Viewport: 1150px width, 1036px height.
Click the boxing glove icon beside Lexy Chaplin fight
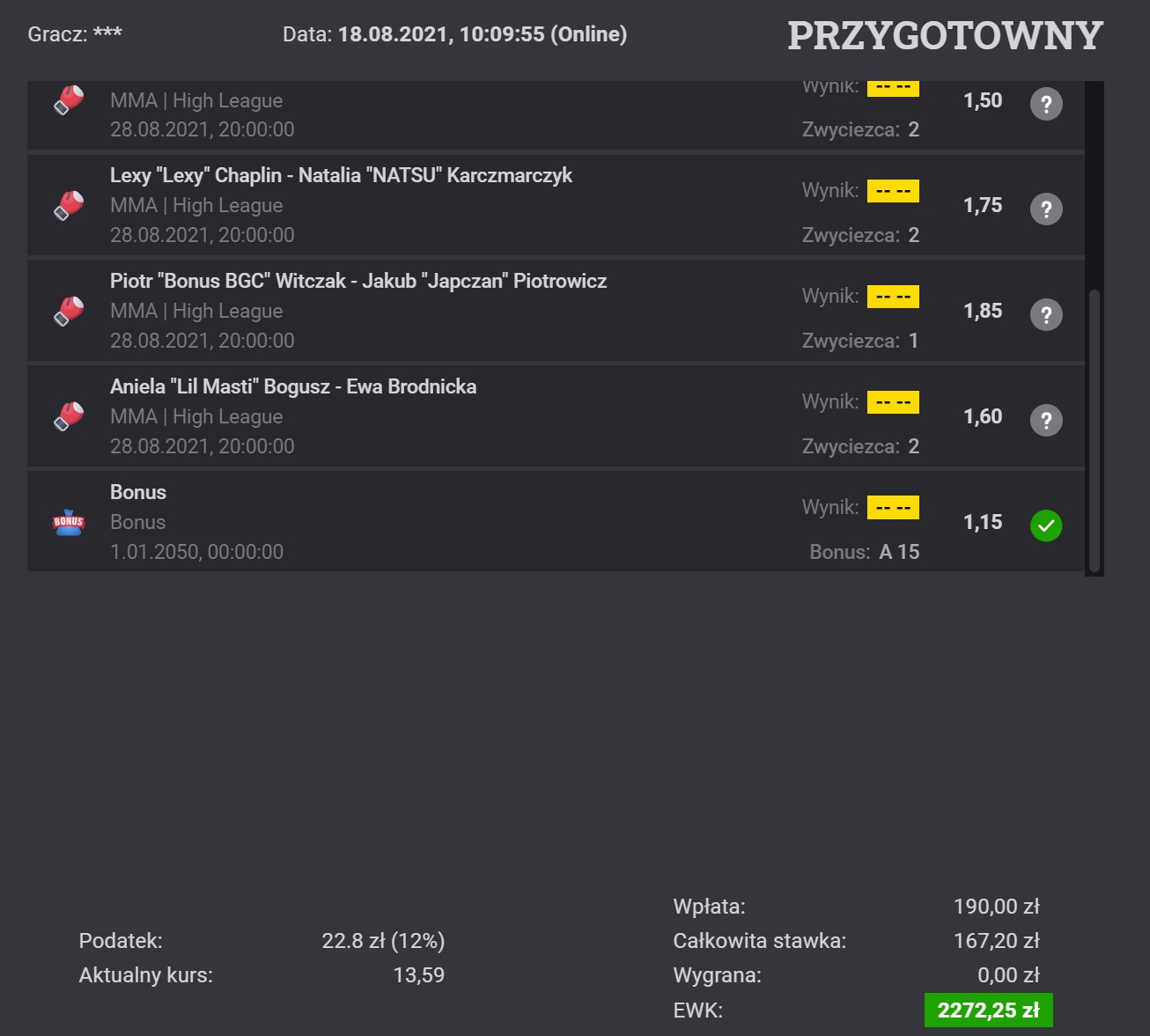tap(69, 205)
